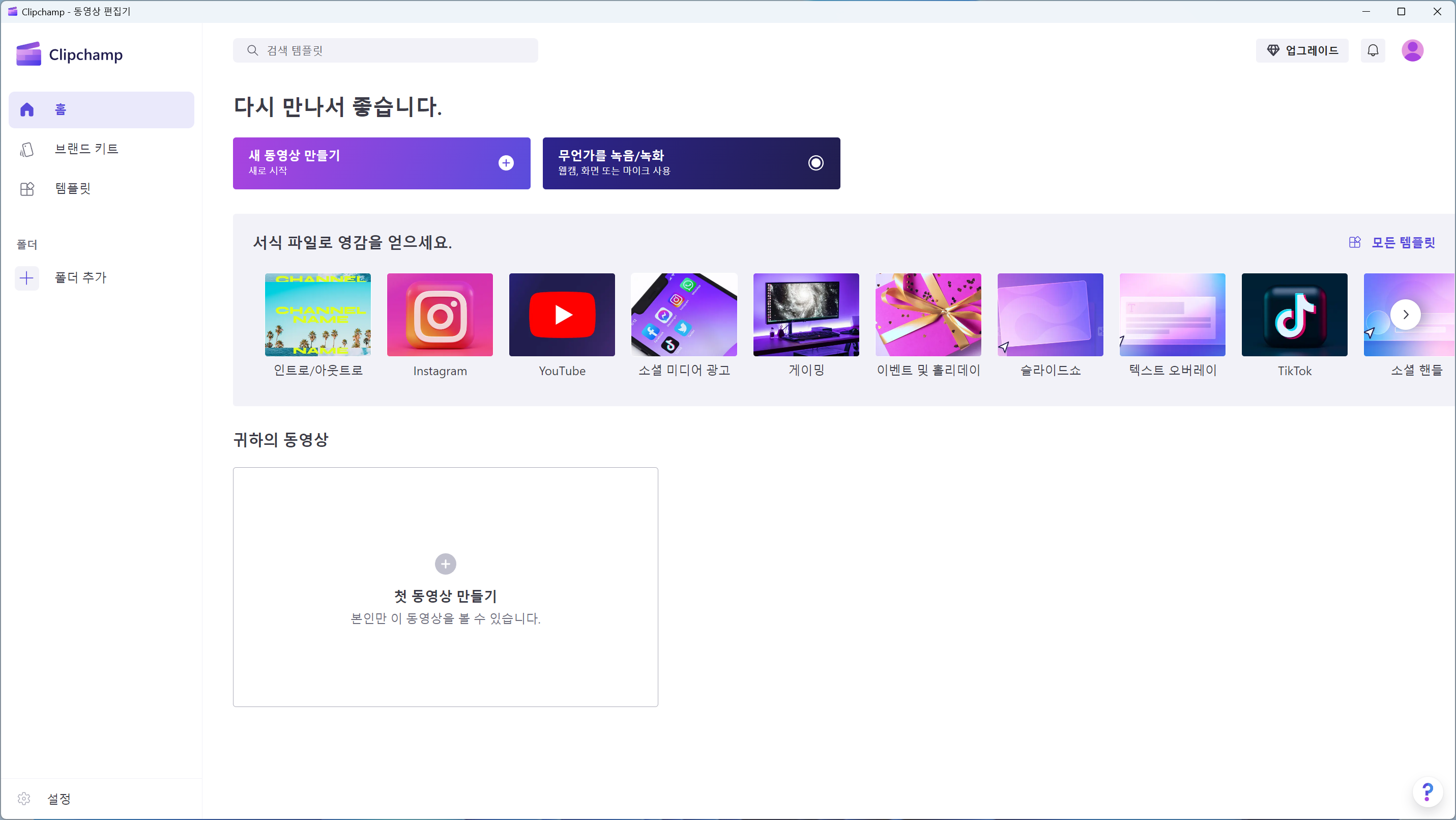1456x820 pixels.
Task: Click 무언가를 녹음/녹화 button
Action: (x=691, y=163)
